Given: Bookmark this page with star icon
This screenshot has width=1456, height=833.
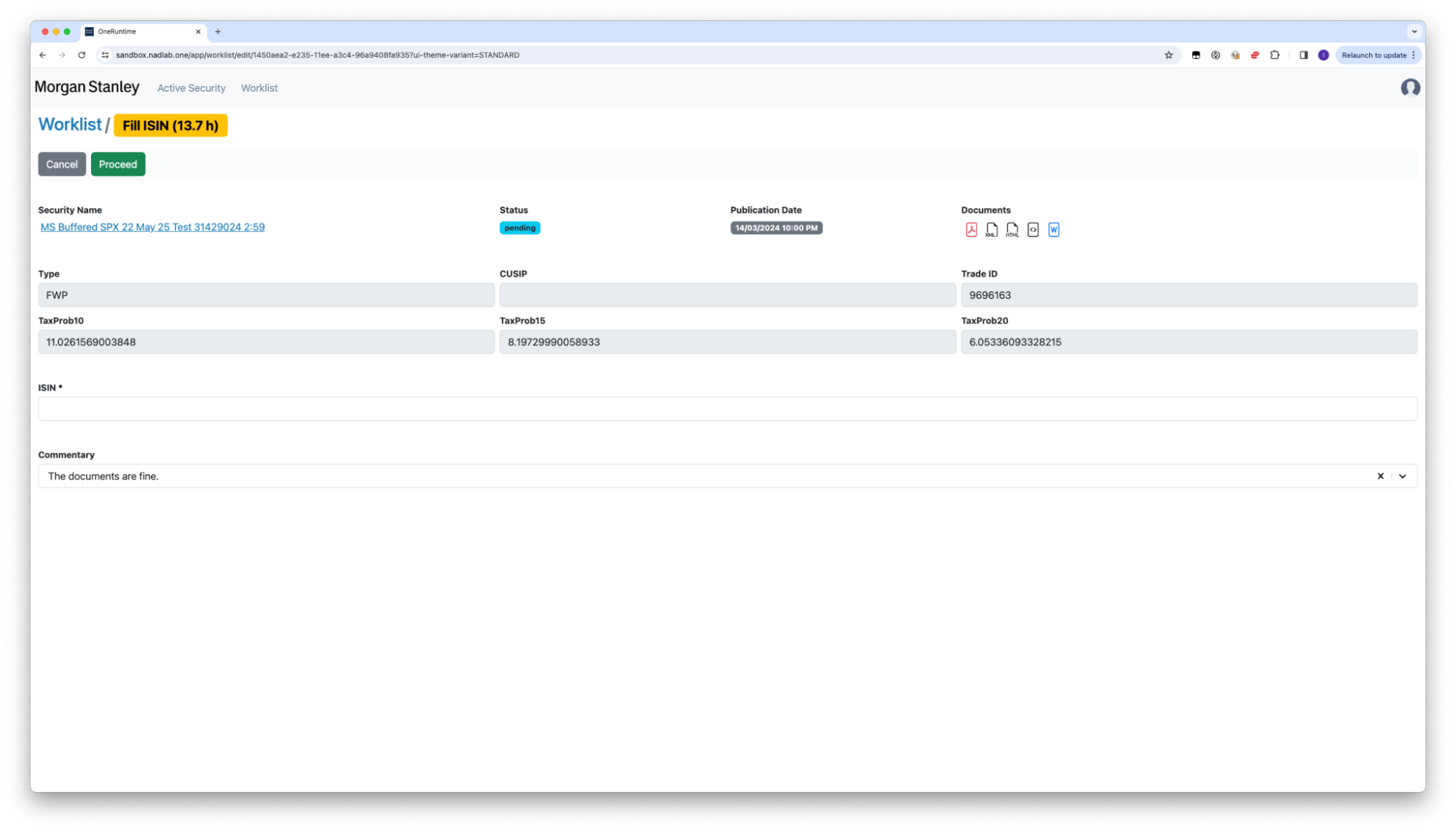Looking at the screenshot, I should click(x=1168, y=55).
